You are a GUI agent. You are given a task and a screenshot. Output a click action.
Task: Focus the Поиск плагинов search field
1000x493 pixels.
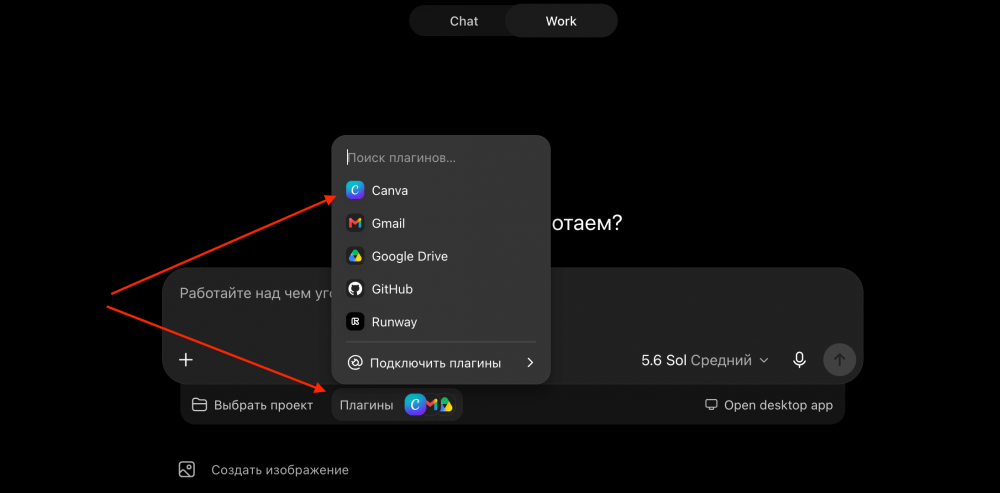(441, 157)
